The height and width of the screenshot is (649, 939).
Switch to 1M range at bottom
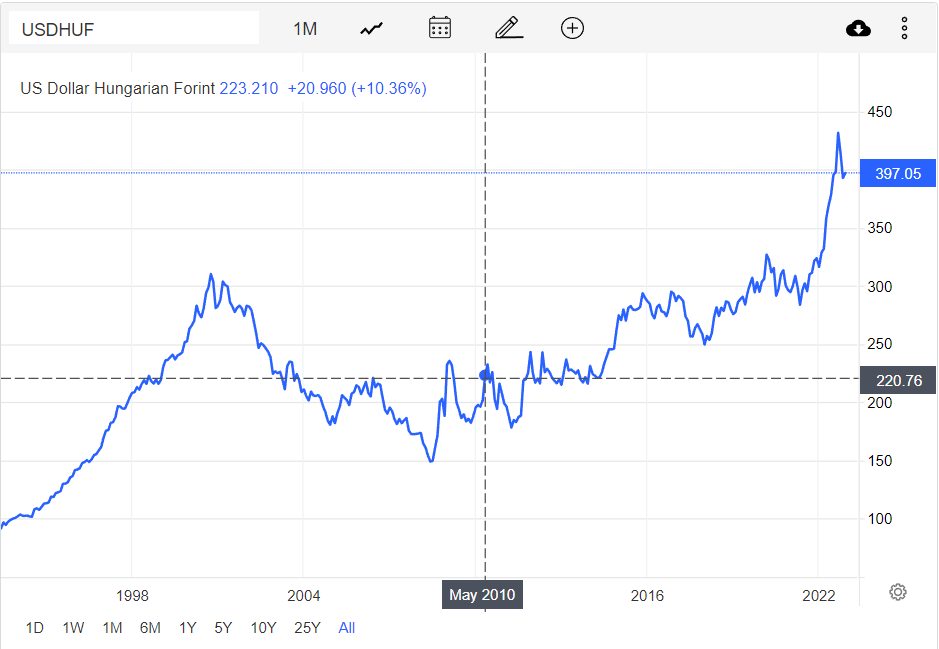pyautogui.click(x=112, y=627)
